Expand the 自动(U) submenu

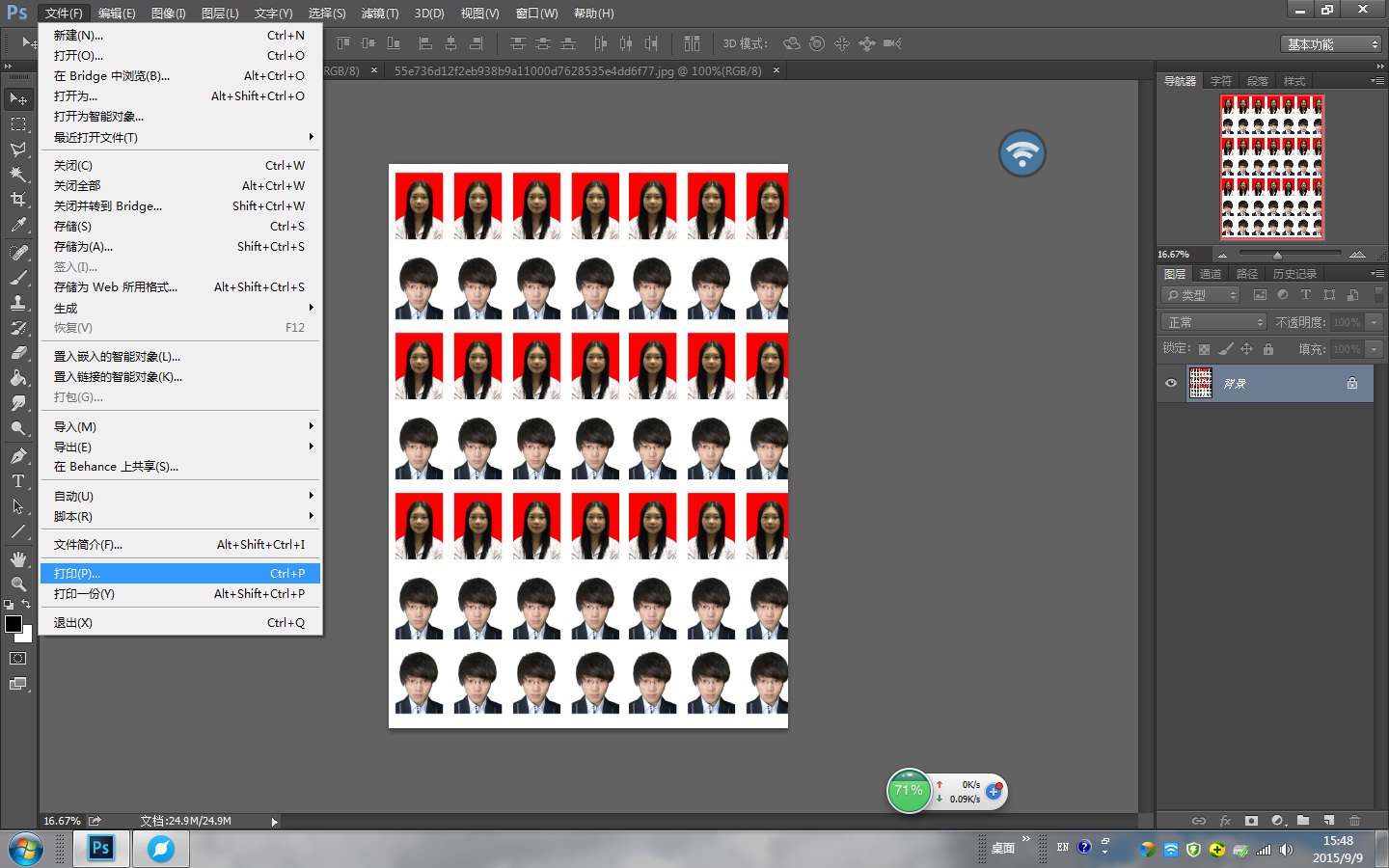180,496
